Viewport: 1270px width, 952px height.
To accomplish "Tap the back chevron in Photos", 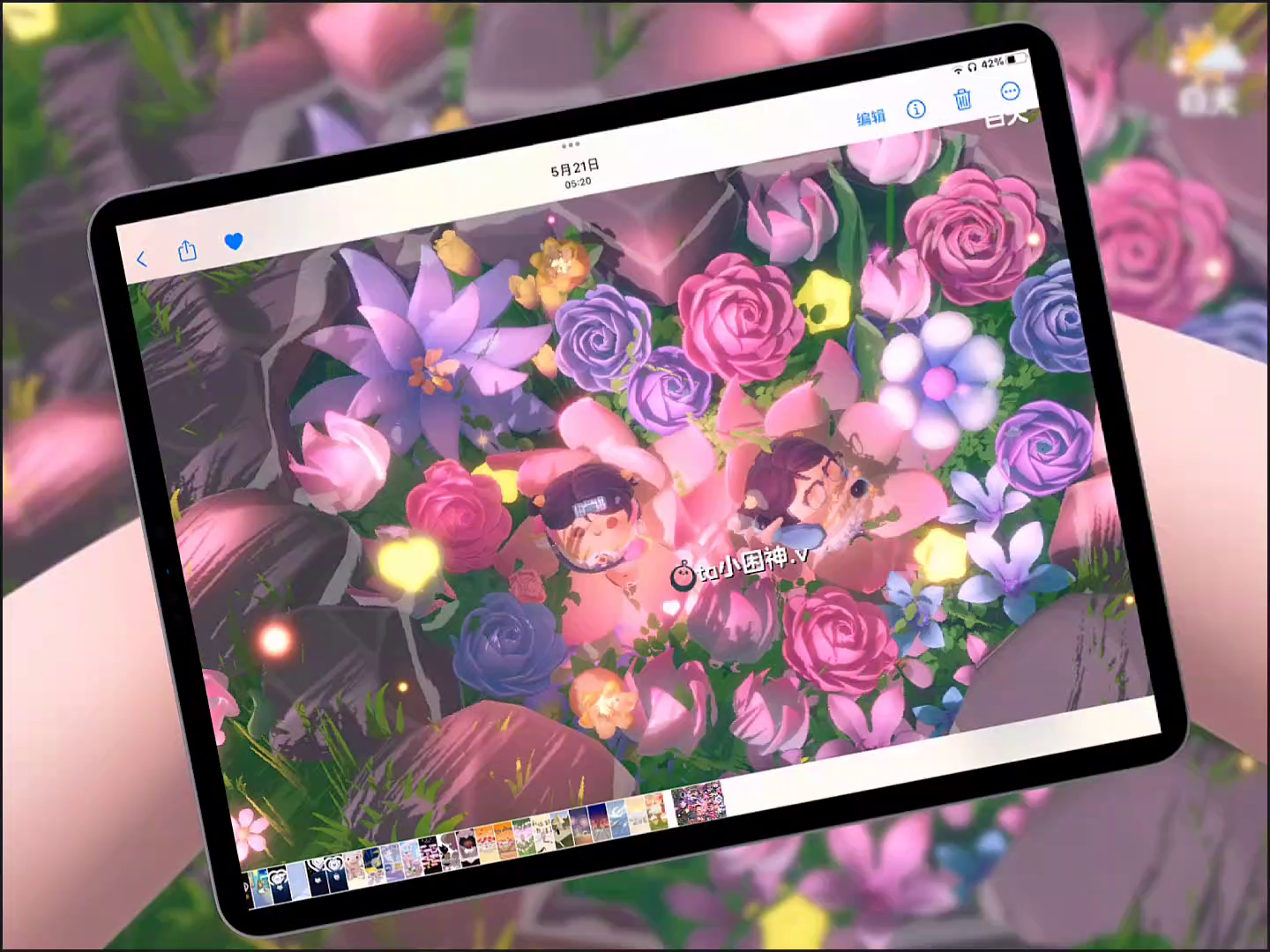I will (x=141, y=259).
